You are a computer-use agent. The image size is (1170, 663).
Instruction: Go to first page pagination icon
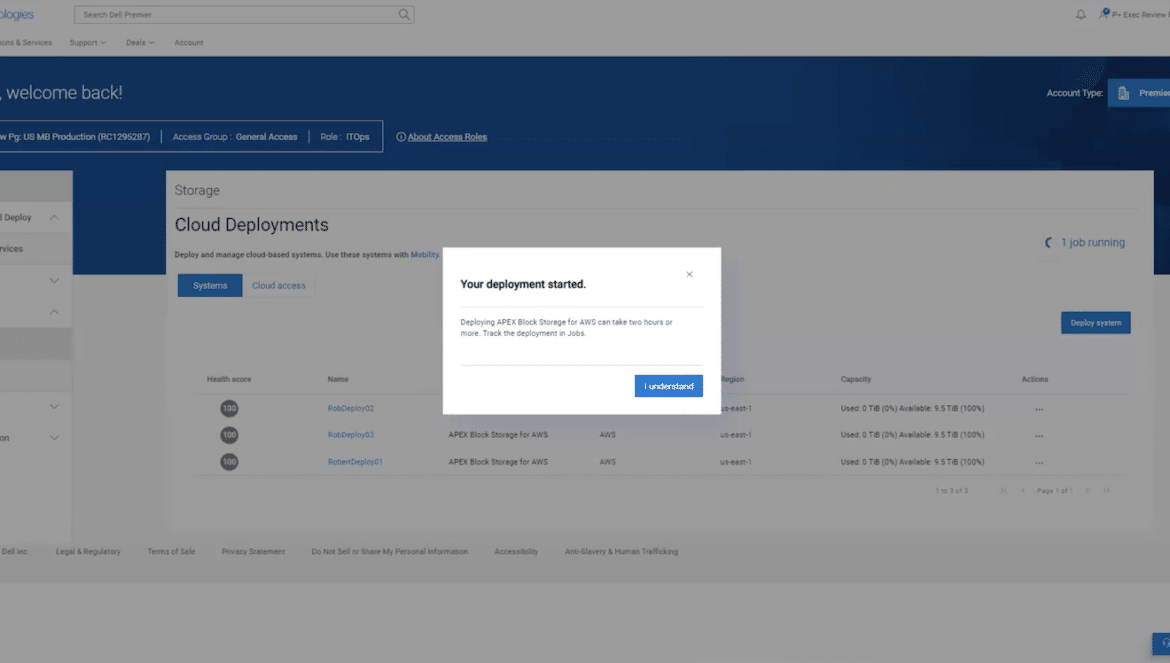click(1004, 491)
